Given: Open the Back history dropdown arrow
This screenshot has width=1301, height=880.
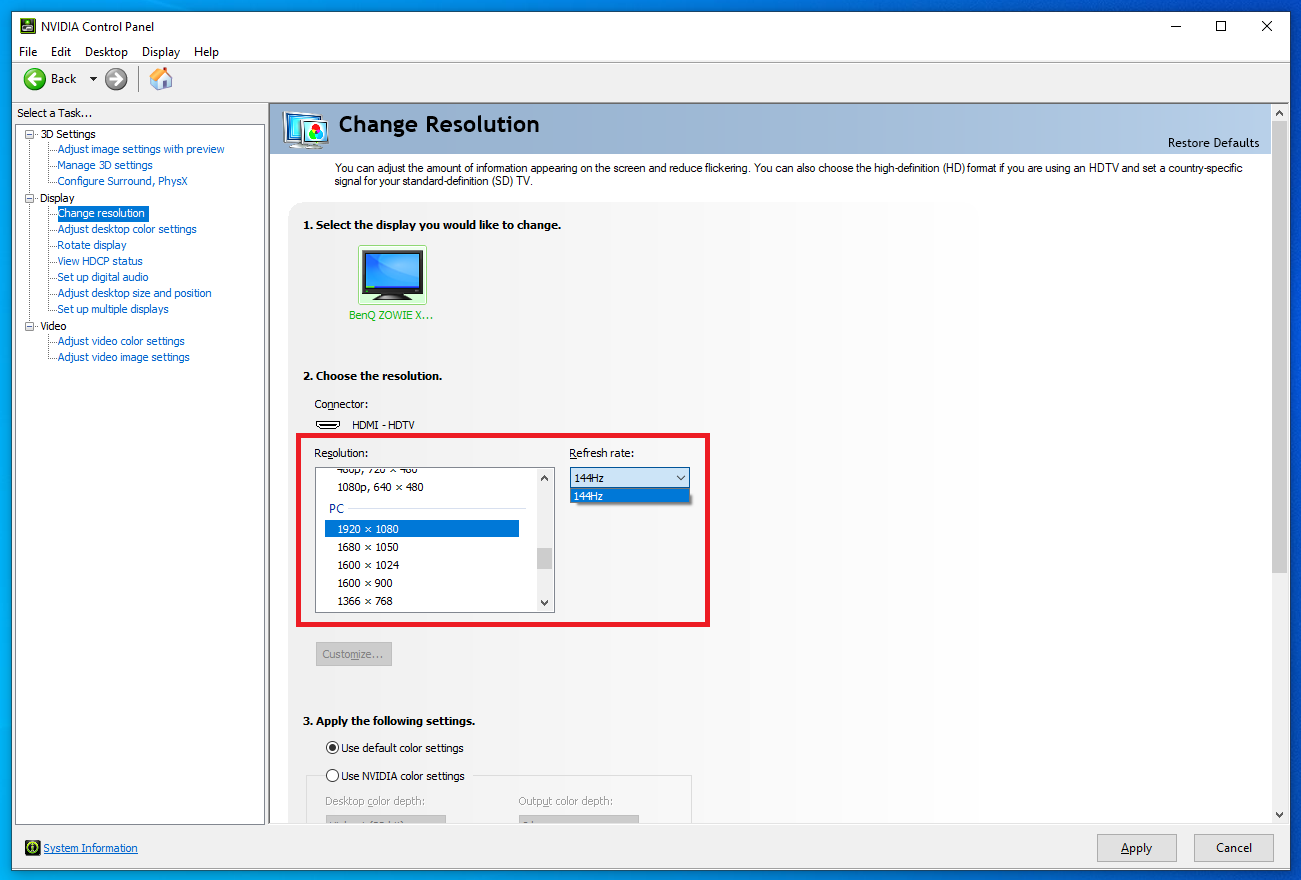Looking at the screenshot, I should coord(93,79).
